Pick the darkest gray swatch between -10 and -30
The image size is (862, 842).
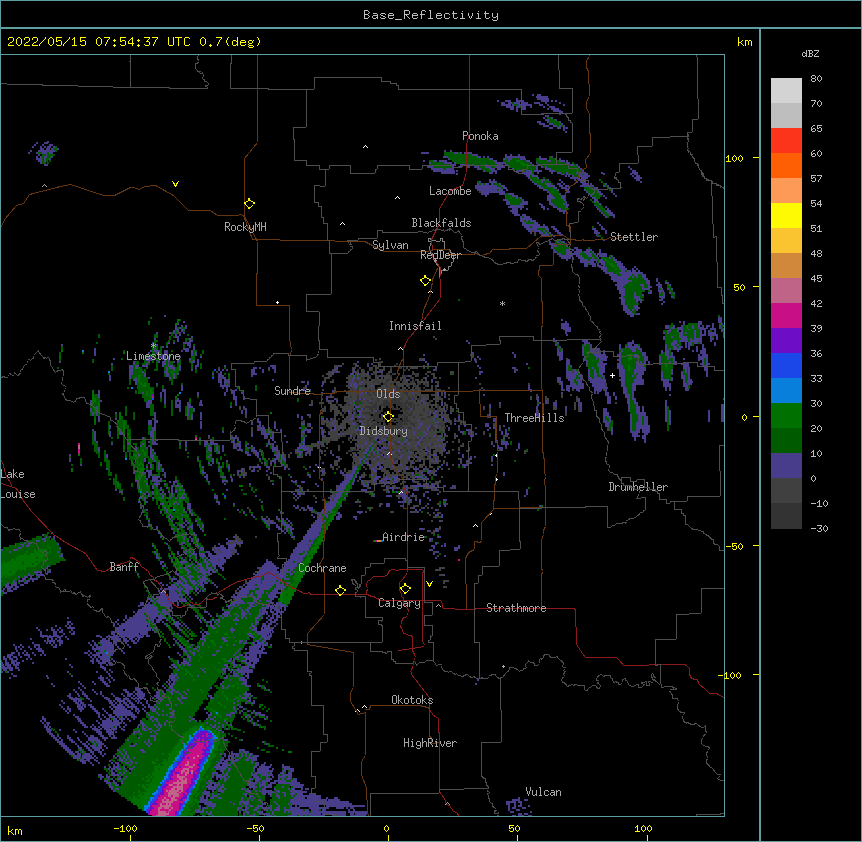(x=786, y=516)
